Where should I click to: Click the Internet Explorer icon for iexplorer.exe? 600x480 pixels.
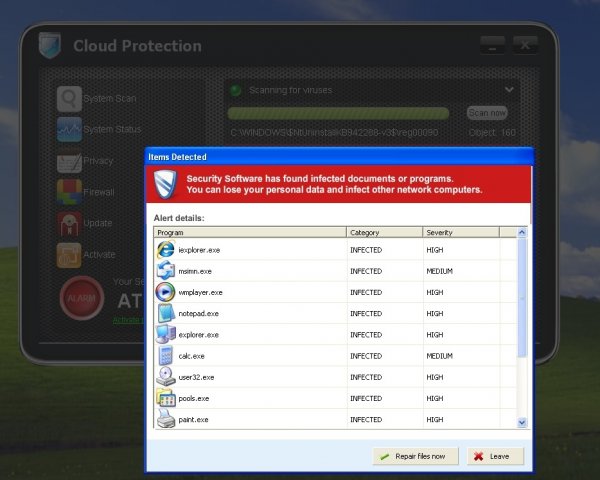(166, 250)
